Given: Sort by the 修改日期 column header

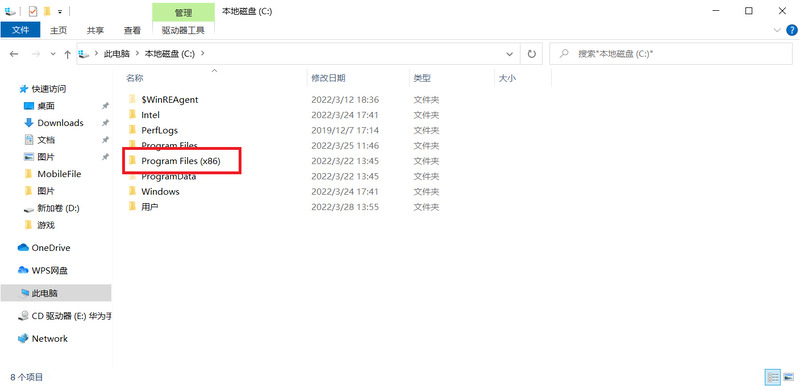Looking at the screenshot, I should click(x=329, y=78).
